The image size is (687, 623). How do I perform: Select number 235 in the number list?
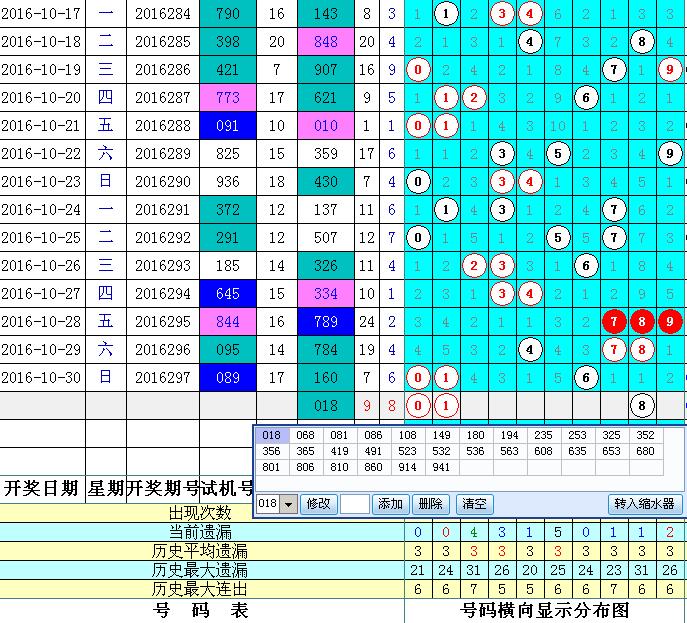(x=543, y=435)
